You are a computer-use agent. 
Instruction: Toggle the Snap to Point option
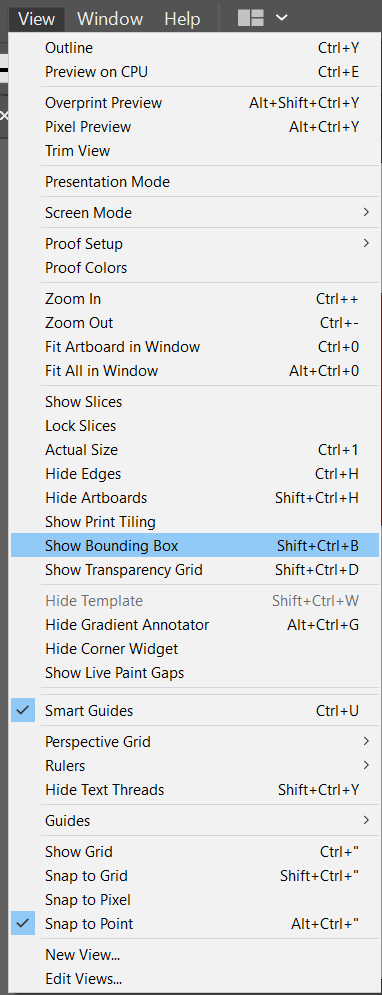195,924
